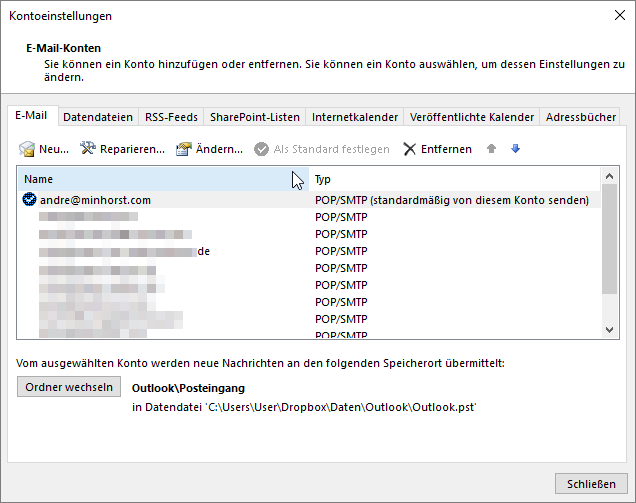Open the SharePoint-Listen tab
Image resolution: width=636 pixels, height=503 pixels.
point(255,117)
